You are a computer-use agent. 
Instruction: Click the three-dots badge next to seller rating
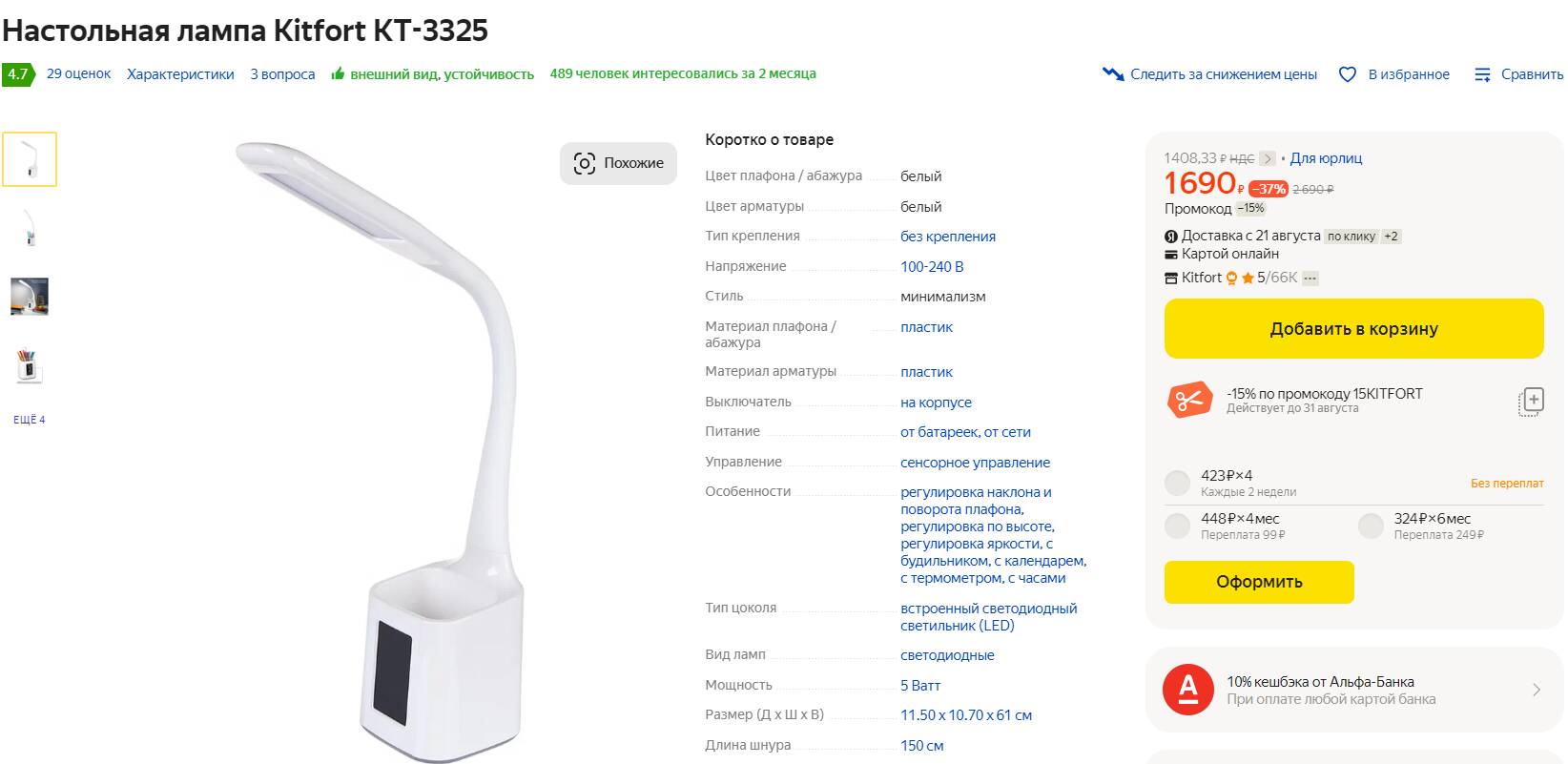[x=1310, y=279]
